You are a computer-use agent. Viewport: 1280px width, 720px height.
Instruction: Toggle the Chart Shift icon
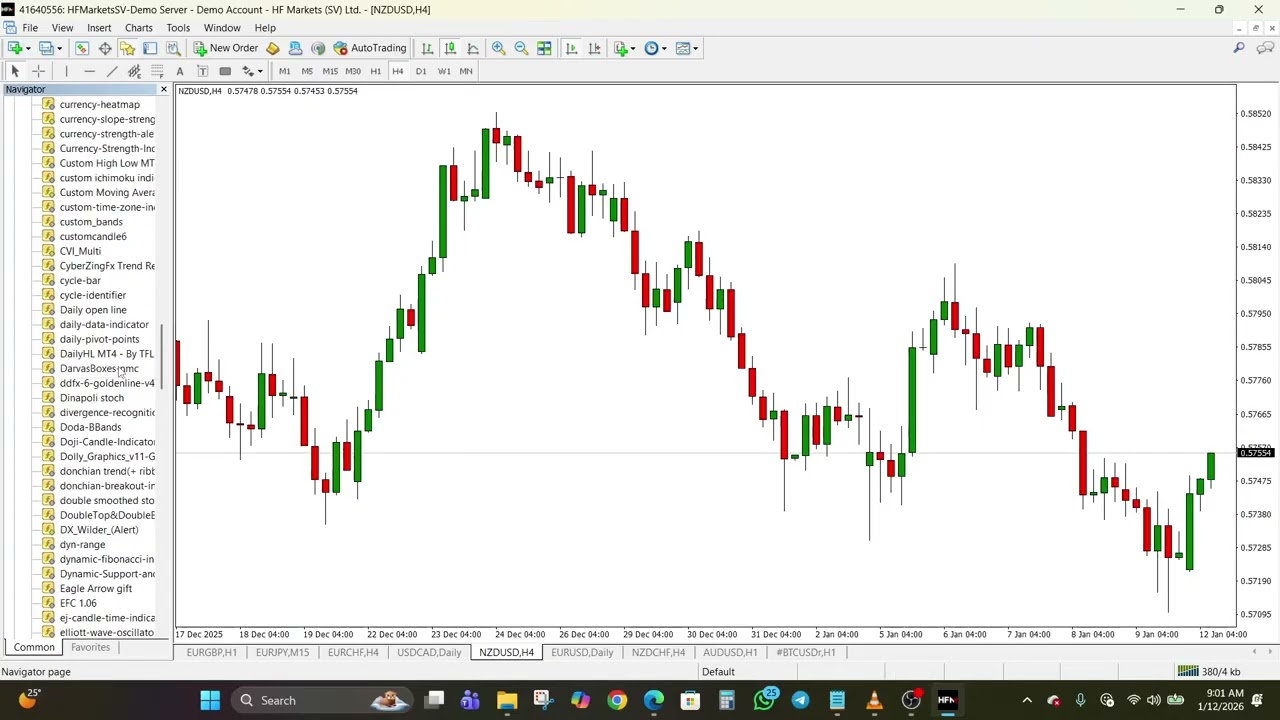point(594,48)
